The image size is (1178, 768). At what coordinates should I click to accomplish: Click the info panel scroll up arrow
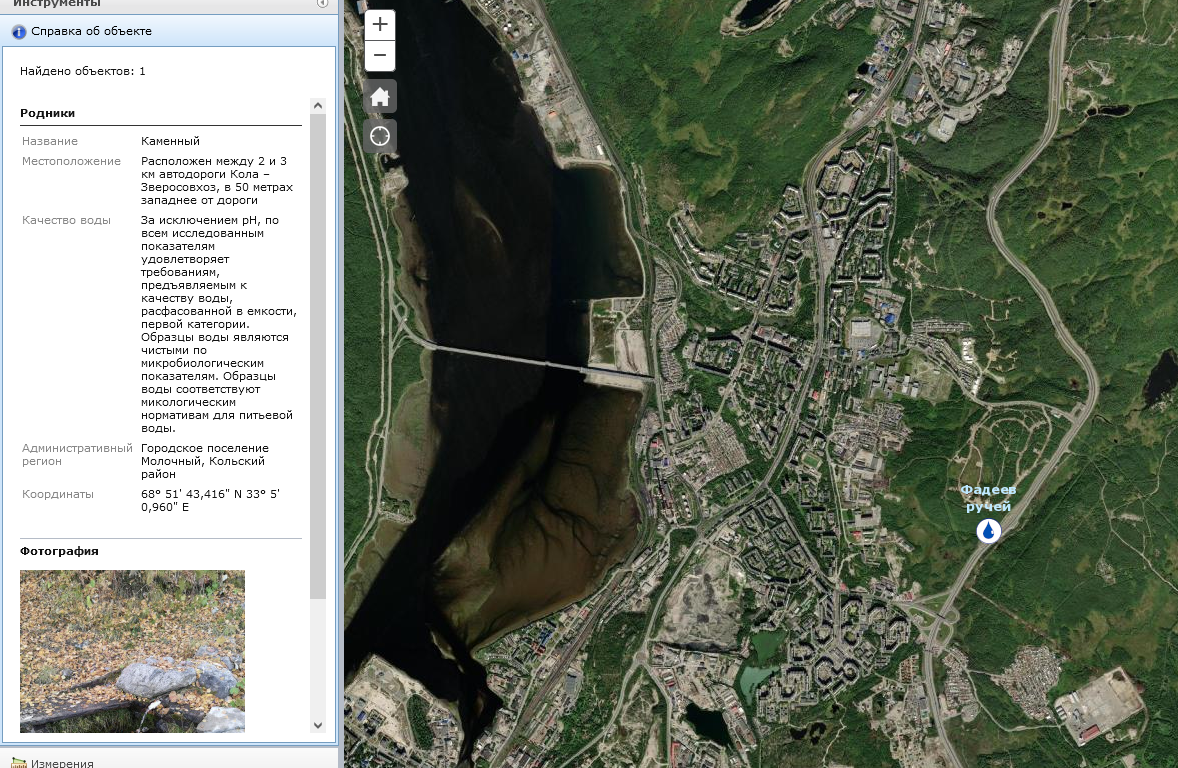click(318, 106)
